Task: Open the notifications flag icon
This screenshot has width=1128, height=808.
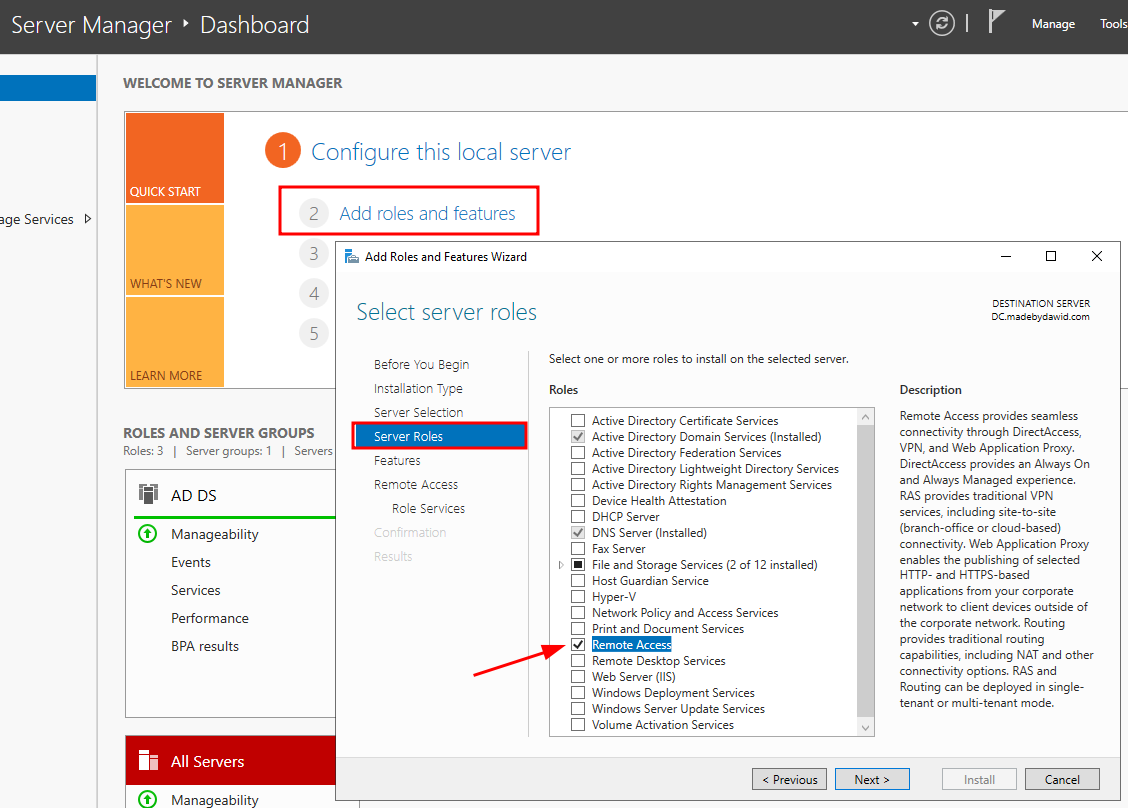Action: point(996,21)
